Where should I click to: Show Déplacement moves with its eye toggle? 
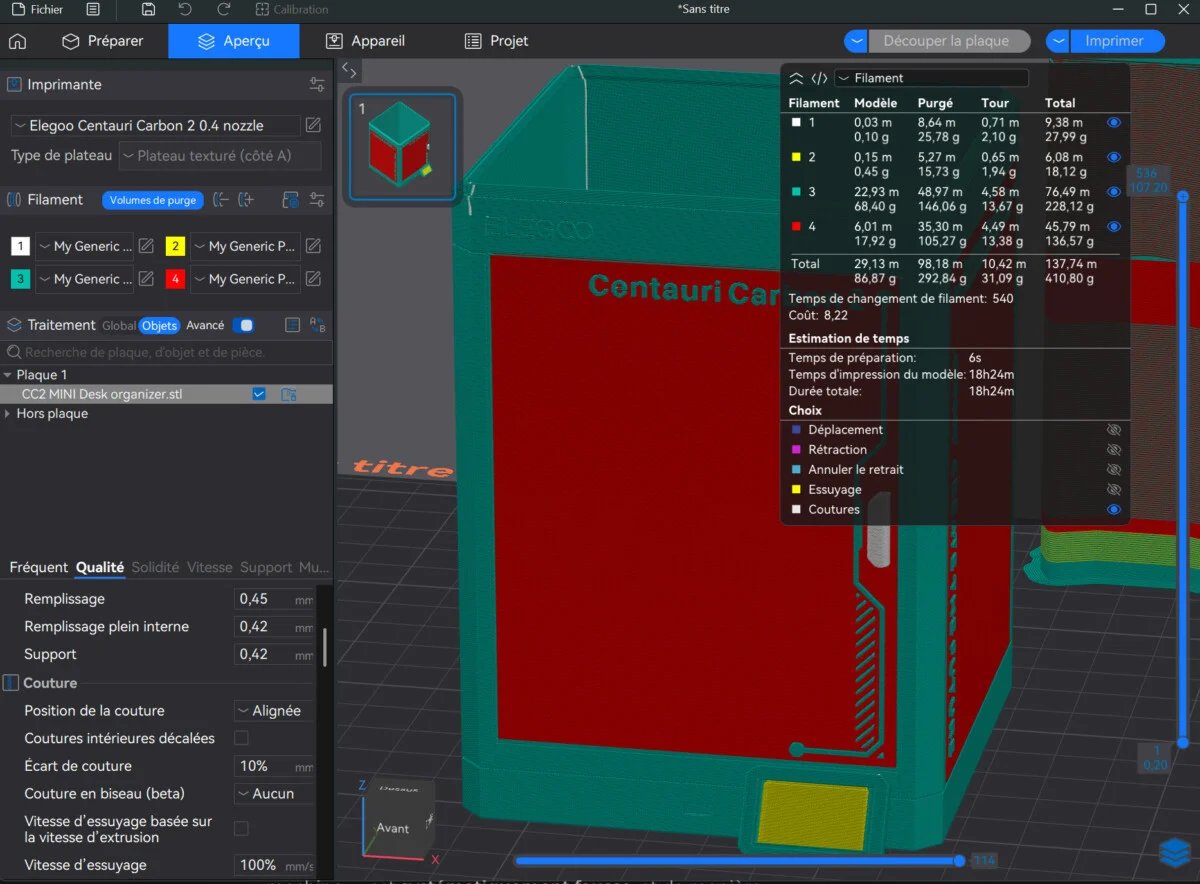[x=1113, y=429]
